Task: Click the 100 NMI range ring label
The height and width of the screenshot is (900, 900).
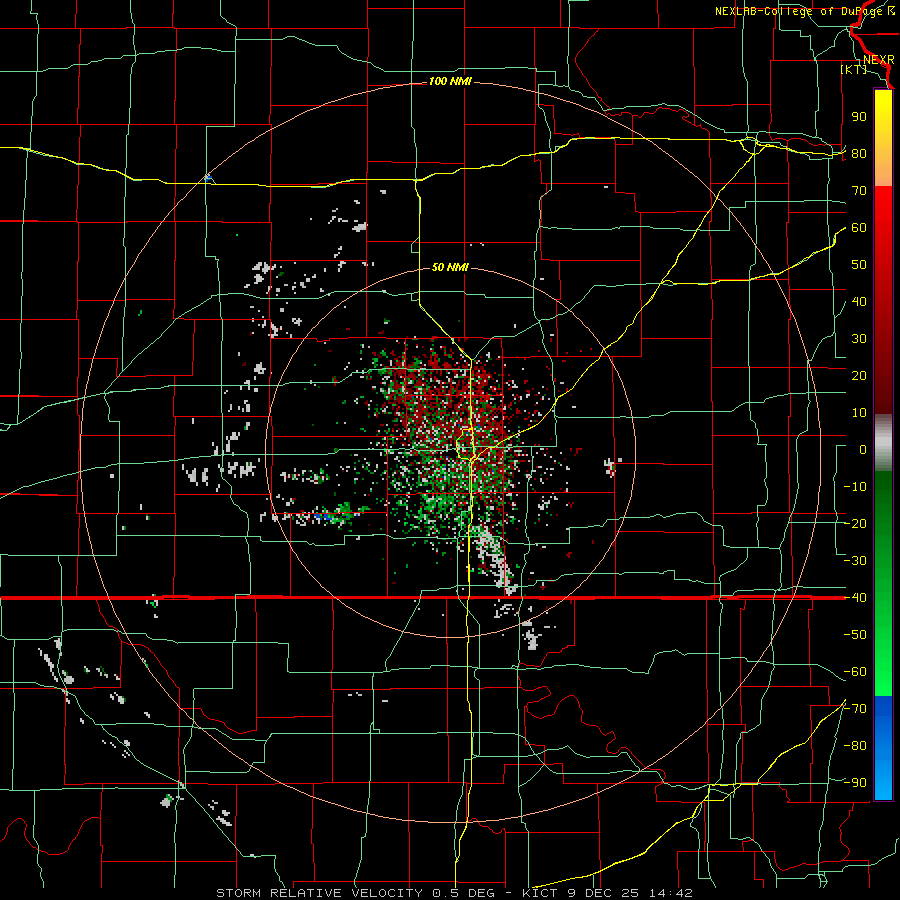Action: point(450,82)
